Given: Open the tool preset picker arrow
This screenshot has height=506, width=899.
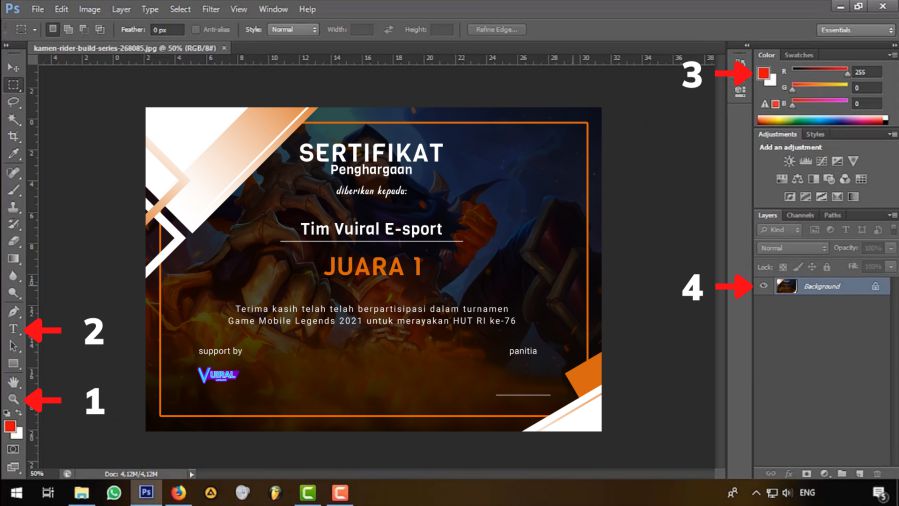Looking at the screenshot, I should point(34,29).
